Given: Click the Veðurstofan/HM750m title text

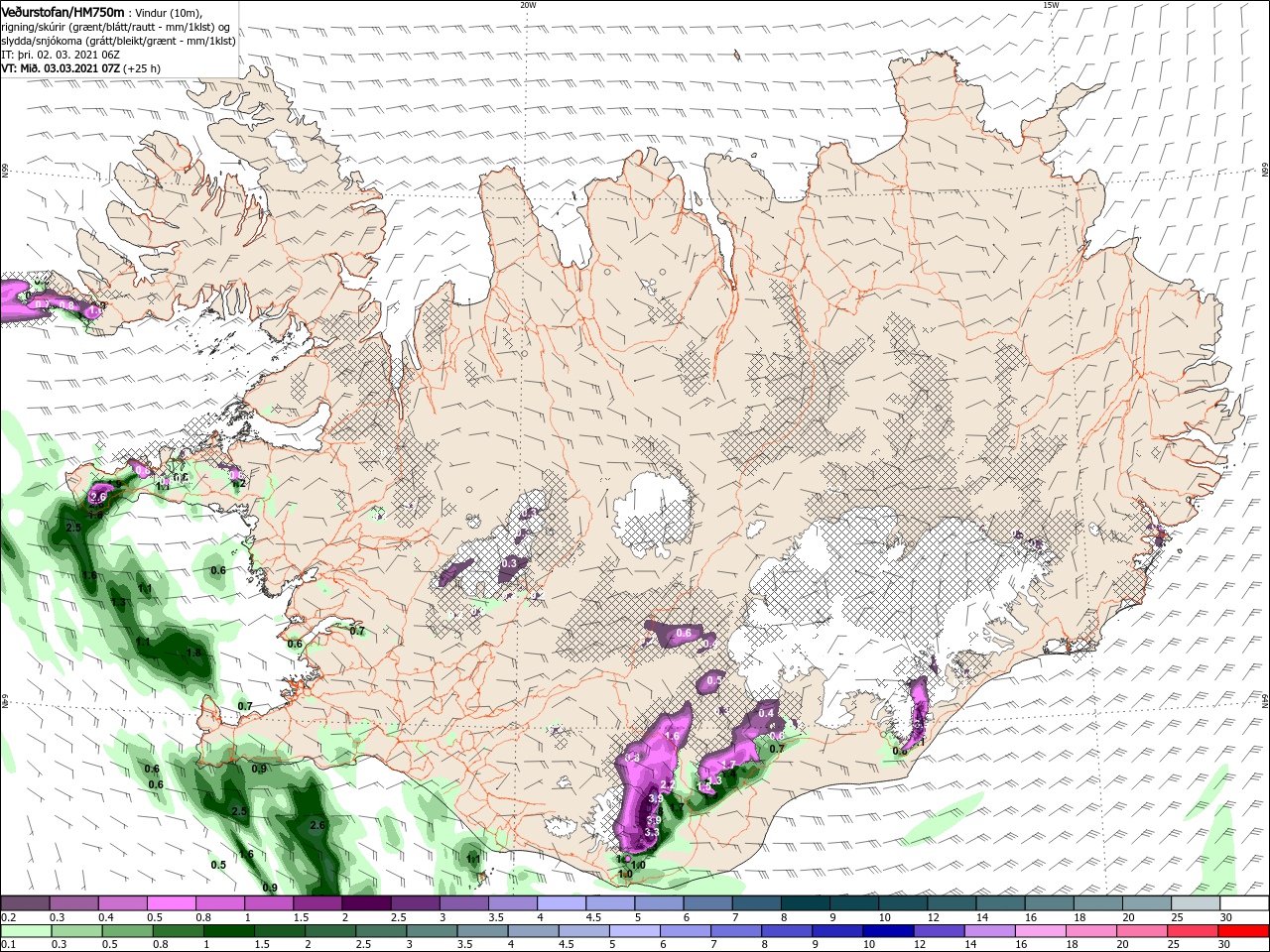Looking at the screenshot, I should 63,12.
